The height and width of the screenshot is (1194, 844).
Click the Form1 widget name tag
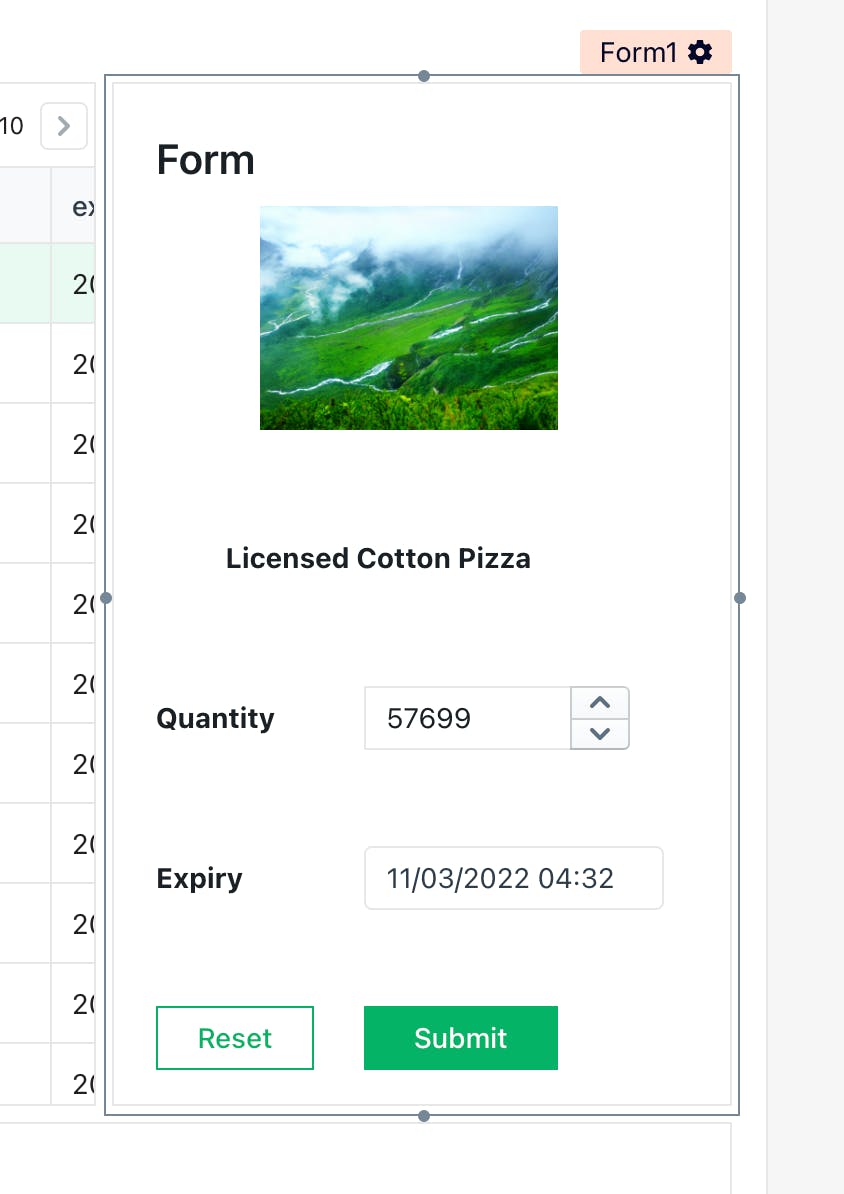pos(638,52)
